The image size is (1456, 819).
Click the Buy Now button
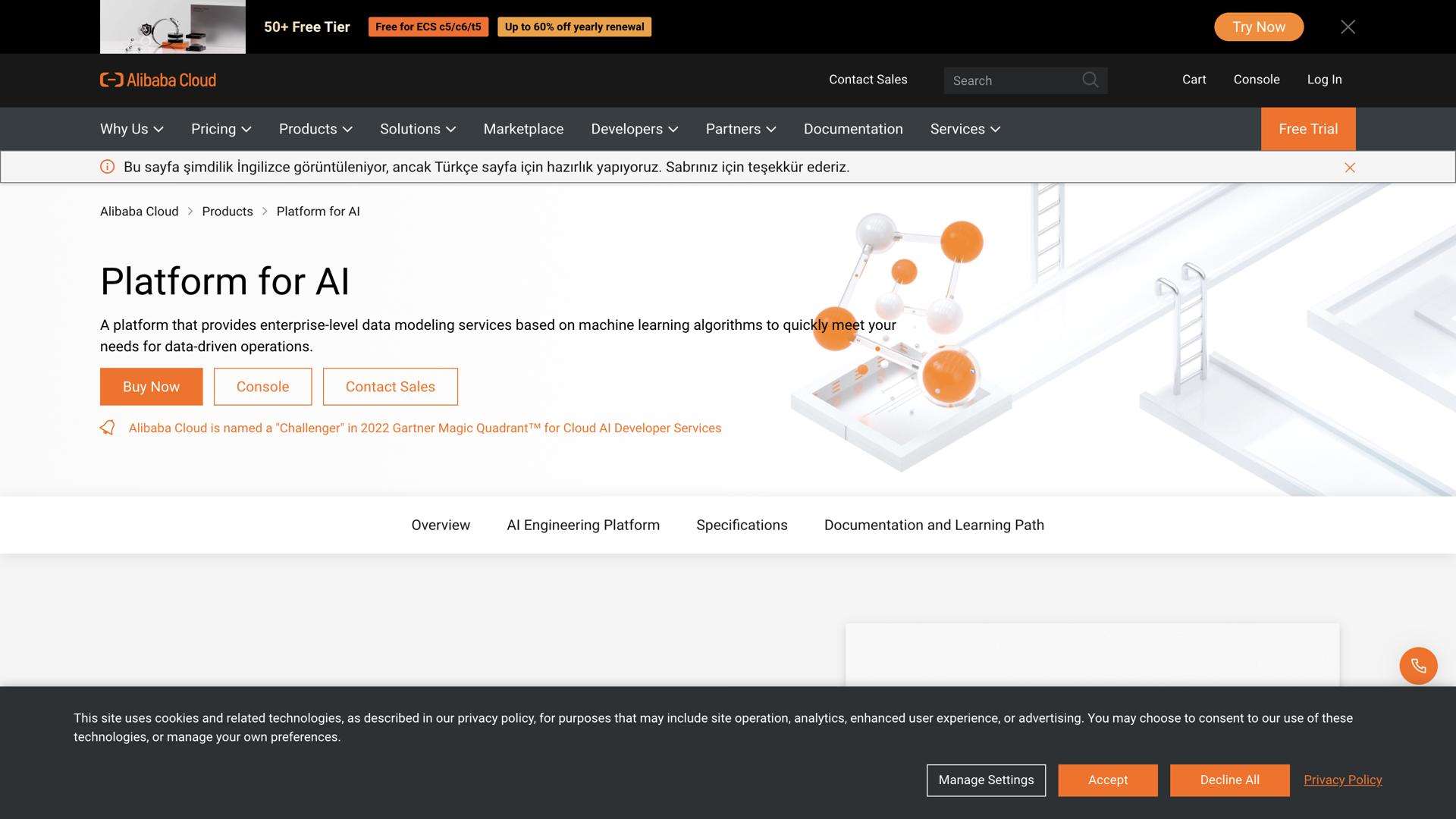tap(151, 387)
